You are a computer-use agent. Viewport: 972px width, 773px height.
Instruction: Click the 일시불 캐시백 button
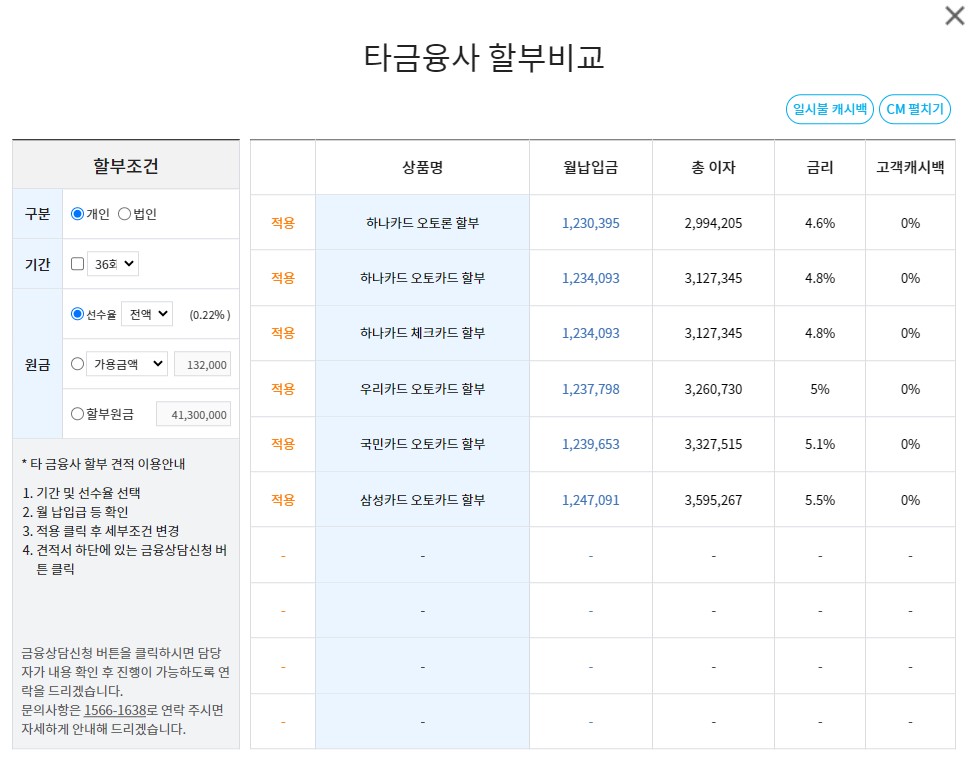(829, 109)
